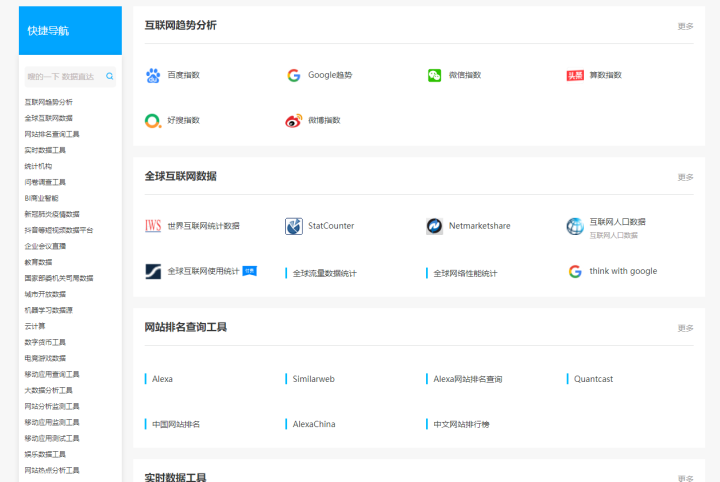Select 网站热点分析工具 in the sidebar
720x482 pixels.
[x=52, y=471]
